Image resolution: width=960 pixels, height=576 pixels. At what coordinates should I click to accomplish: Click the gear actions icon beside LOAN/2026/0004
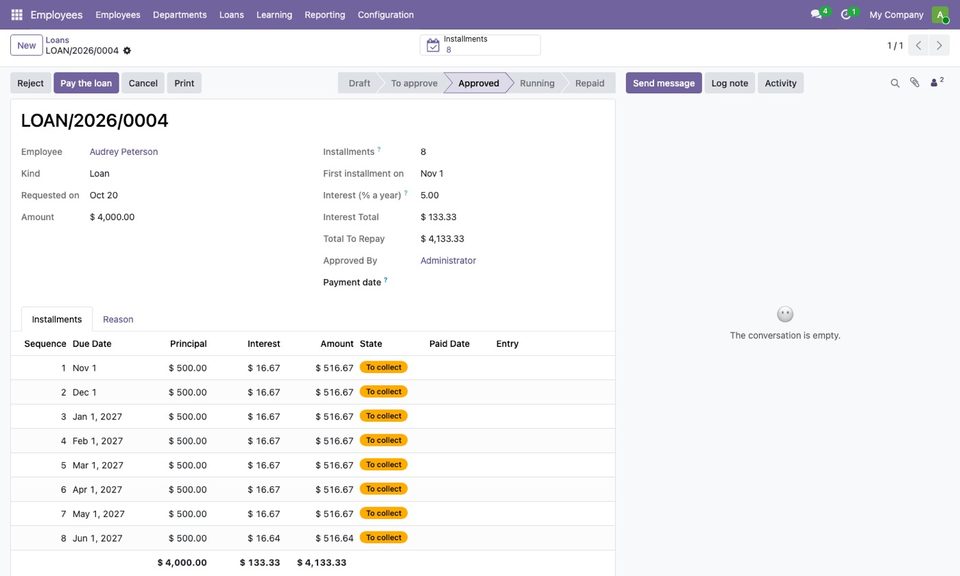pyautogui.click(x=127, y=51)
